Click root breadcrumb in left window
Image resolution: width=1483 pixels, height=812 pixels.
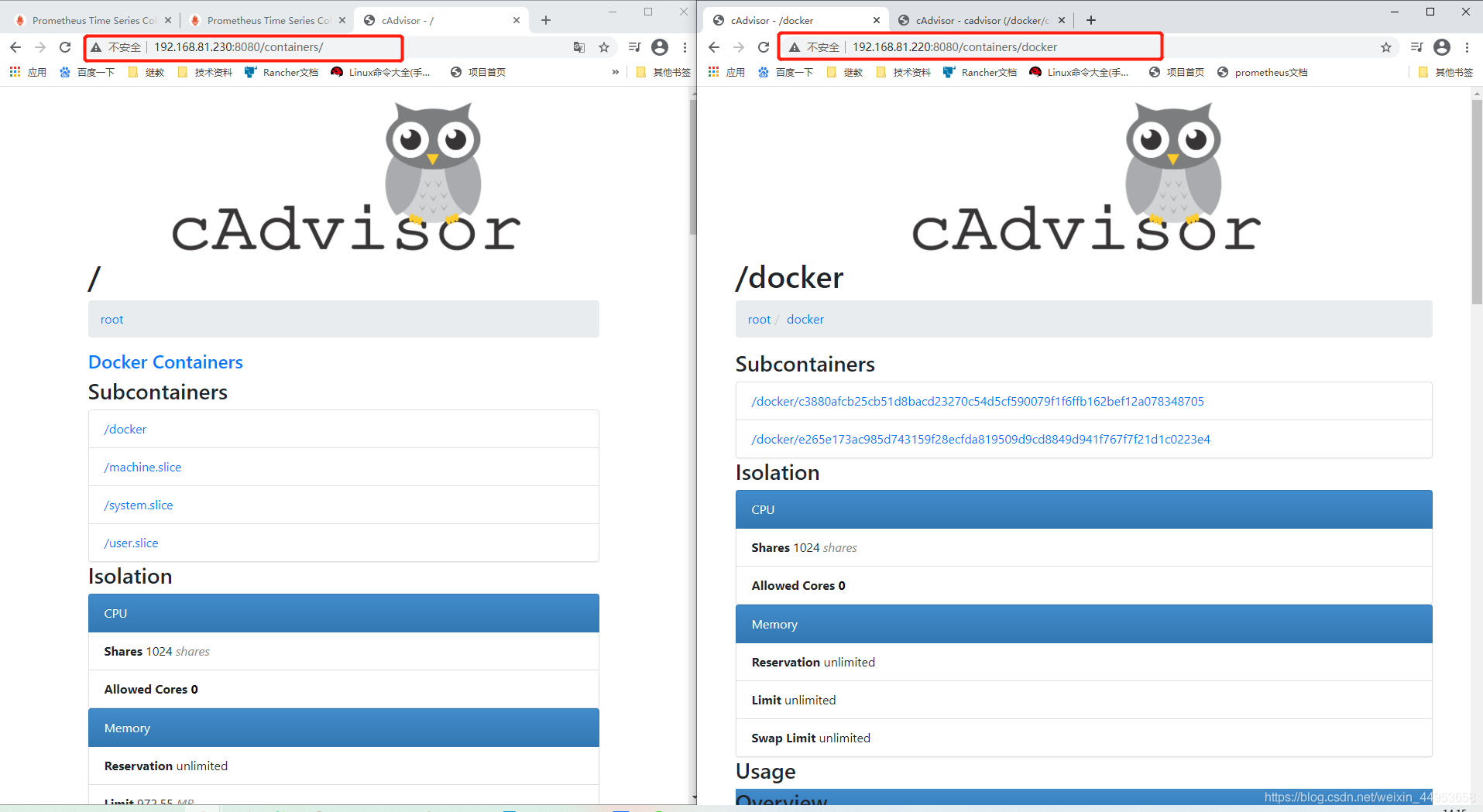click(x=112, y=319)
